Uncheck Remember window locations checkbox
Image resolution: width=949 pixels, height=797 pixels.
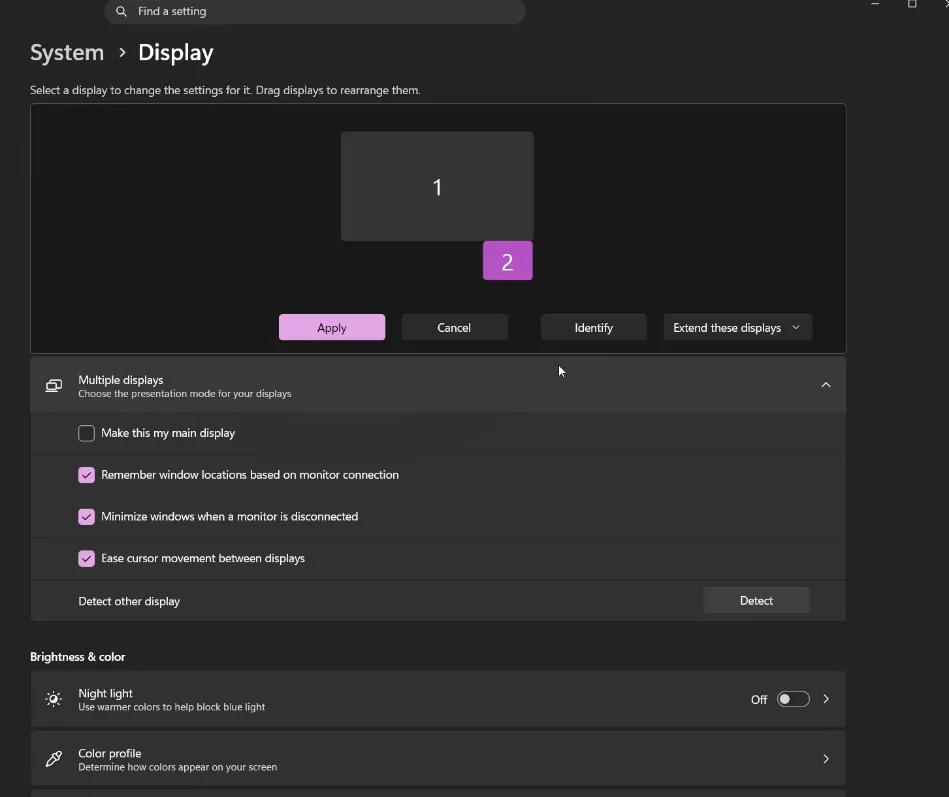coord(87,475)
